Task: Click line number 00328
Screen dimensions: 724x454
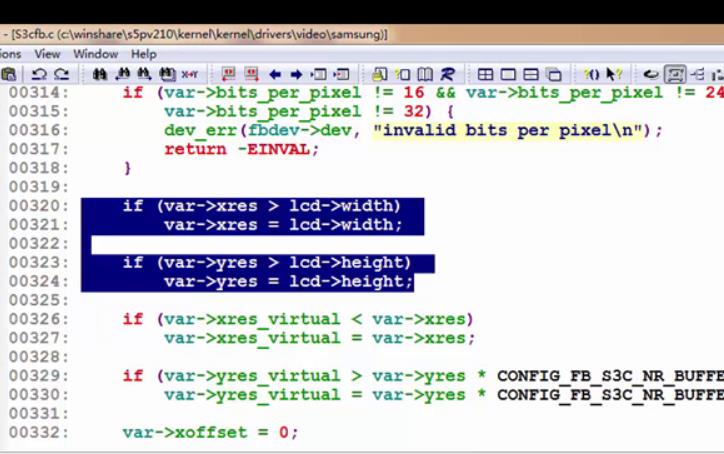Action: (x=38, y=357)
